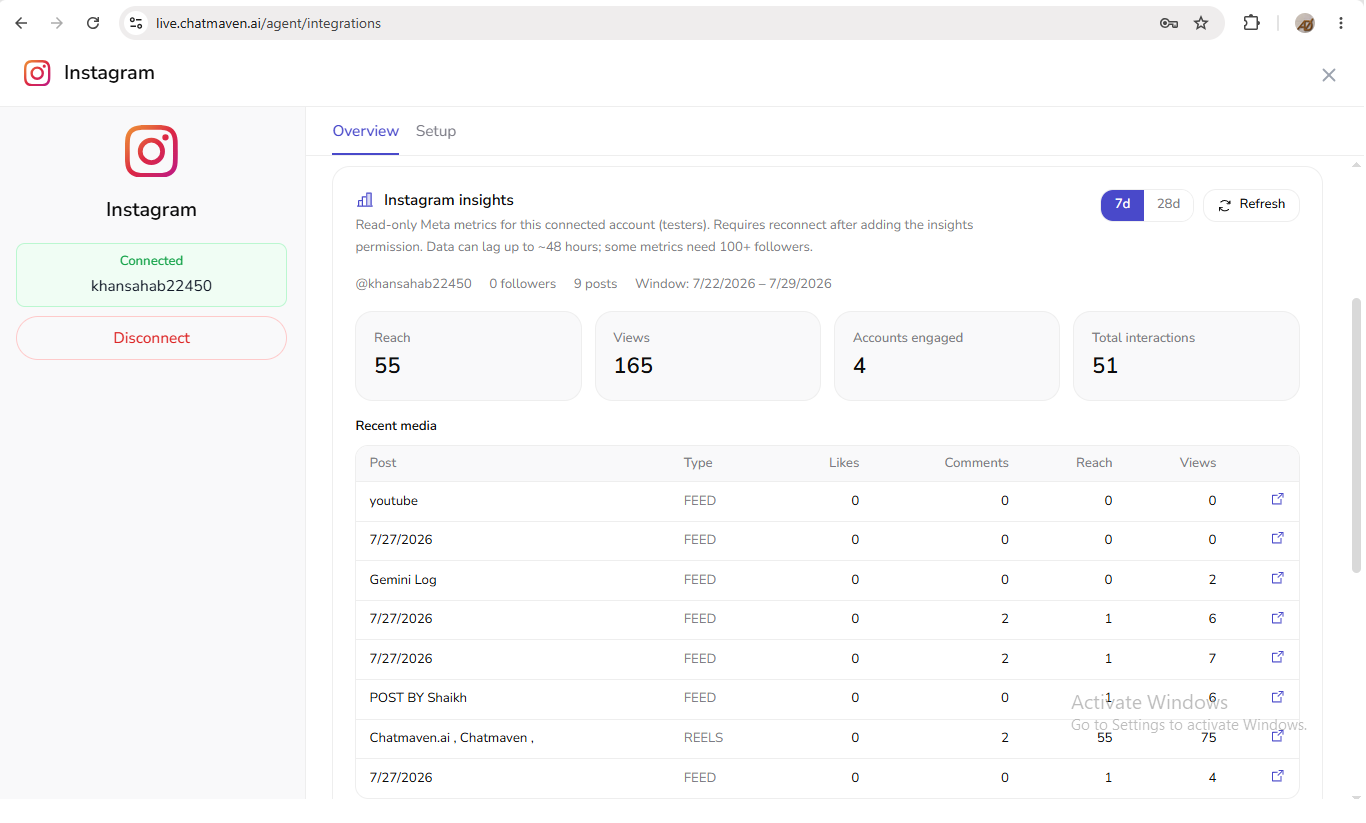This screenshot has height=823, width=1366.
Task: Click the insights bar chart icon
Action: (x=365, y=200)
